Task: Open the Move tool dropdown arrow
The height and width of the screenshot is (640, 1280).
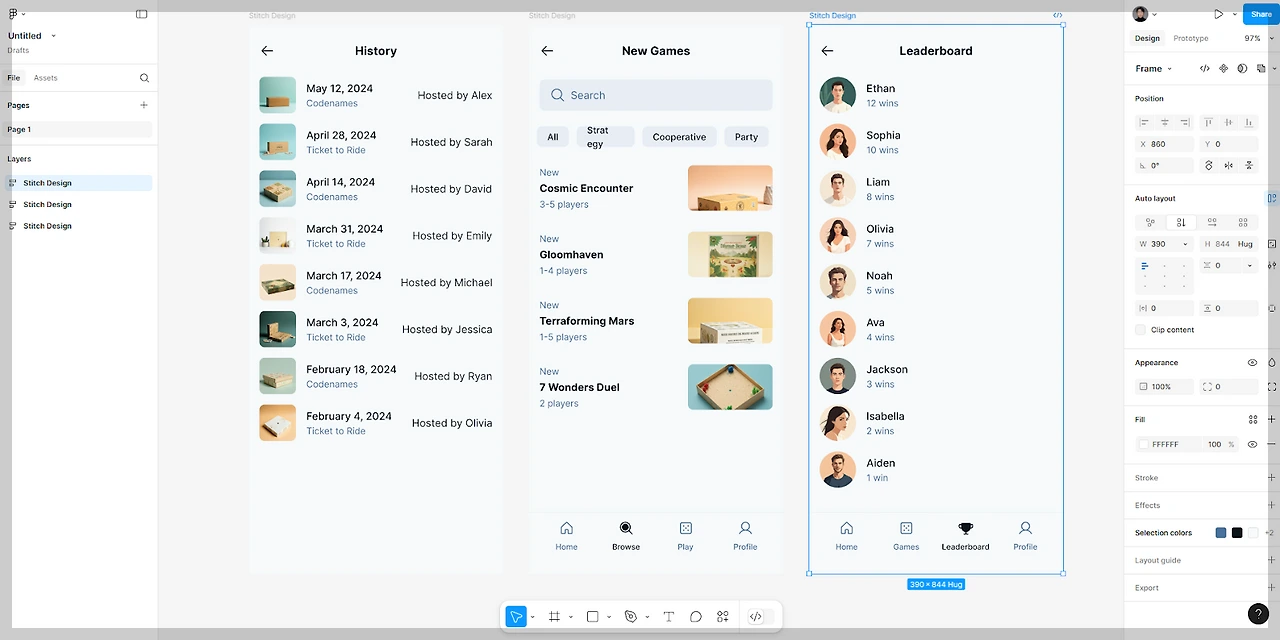Action: point(532,617)
